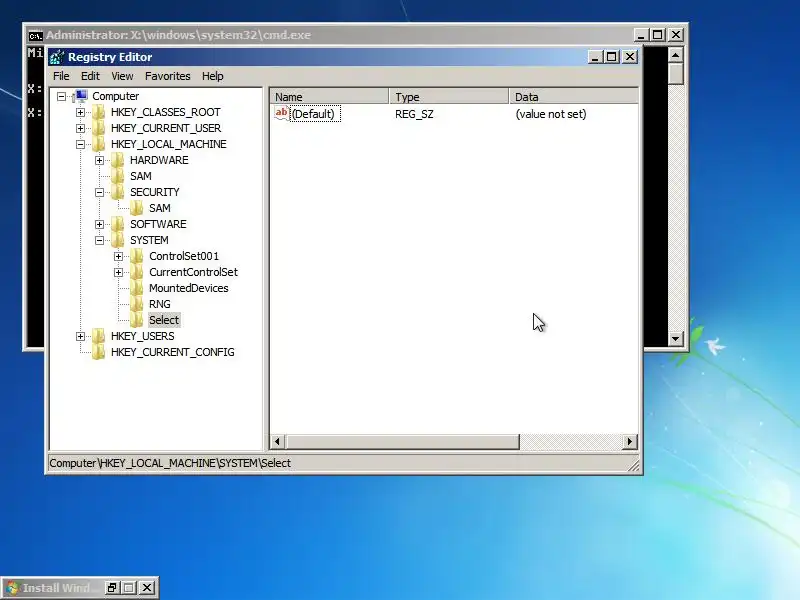Expand the HKEY_CURRENT_USER node
This screenshot has height=600, width=800.
pos(81,128)
